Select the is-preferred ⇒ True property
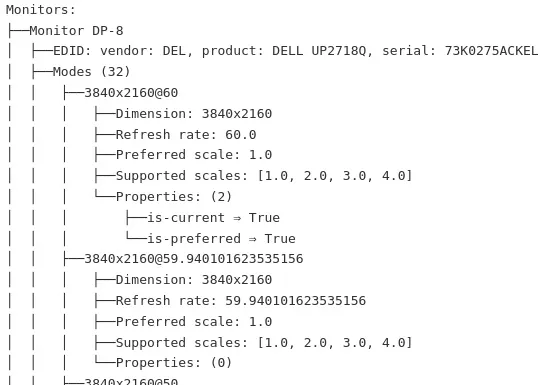Image resolution: width=547 pixels, height=385 pixels. click(221, 239)
